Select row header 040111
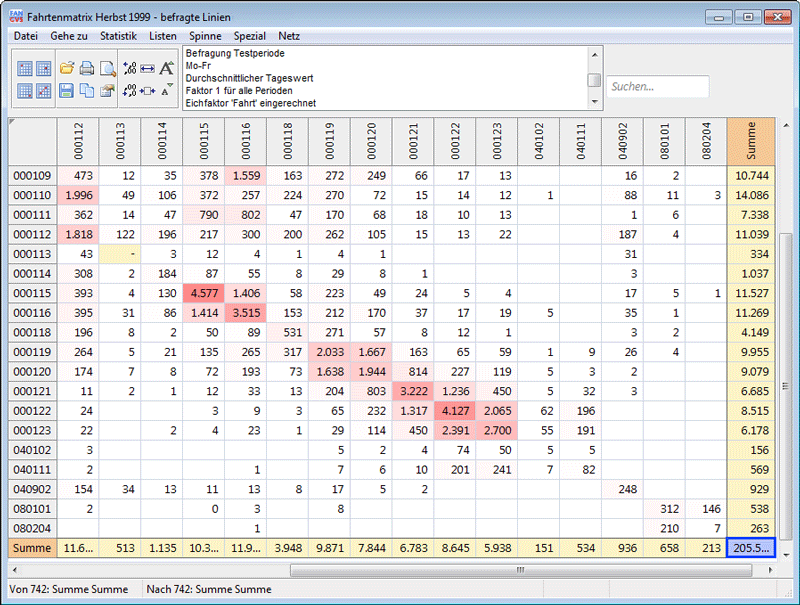 click(x=33, y=470)
